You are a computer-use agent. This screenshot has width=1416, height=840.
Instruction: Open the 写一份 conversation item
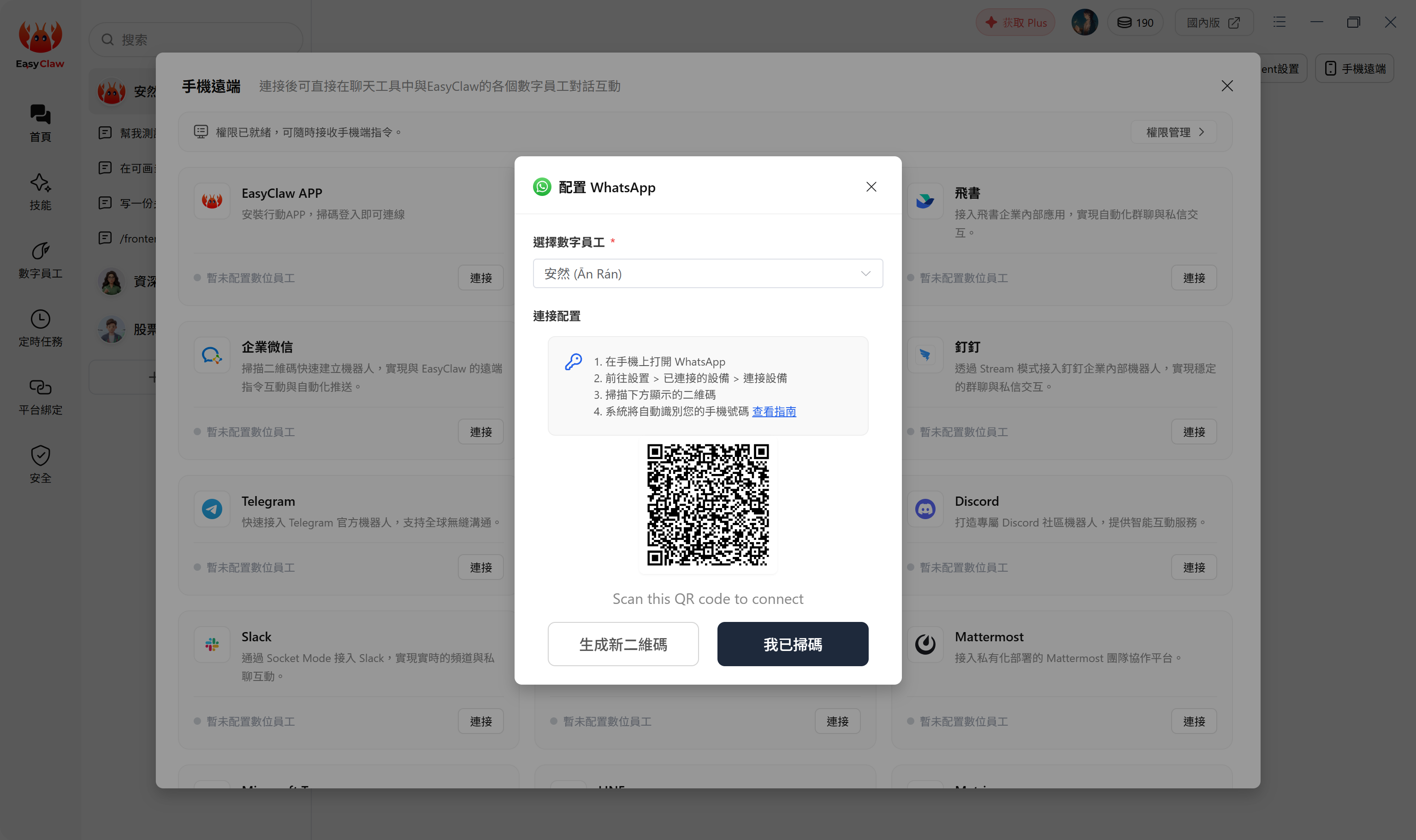[x=127, y=203]
